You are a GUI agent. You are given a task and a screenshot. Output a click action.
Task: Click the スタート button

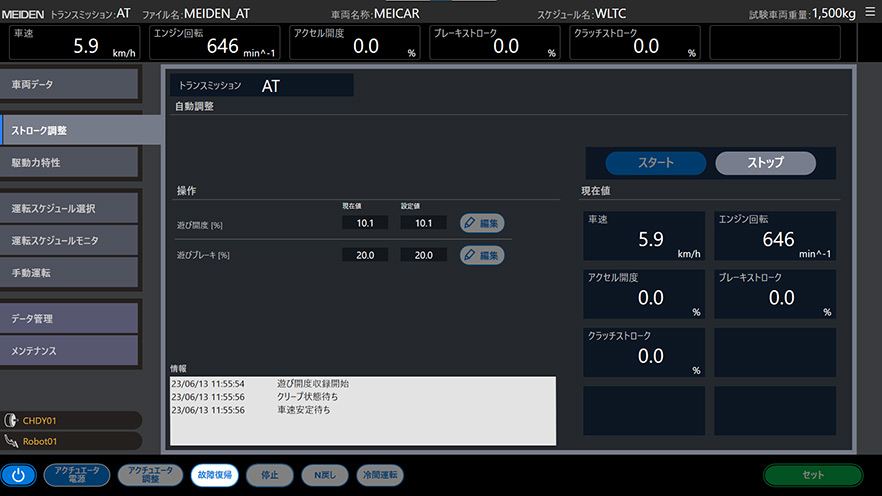point(656,163)
